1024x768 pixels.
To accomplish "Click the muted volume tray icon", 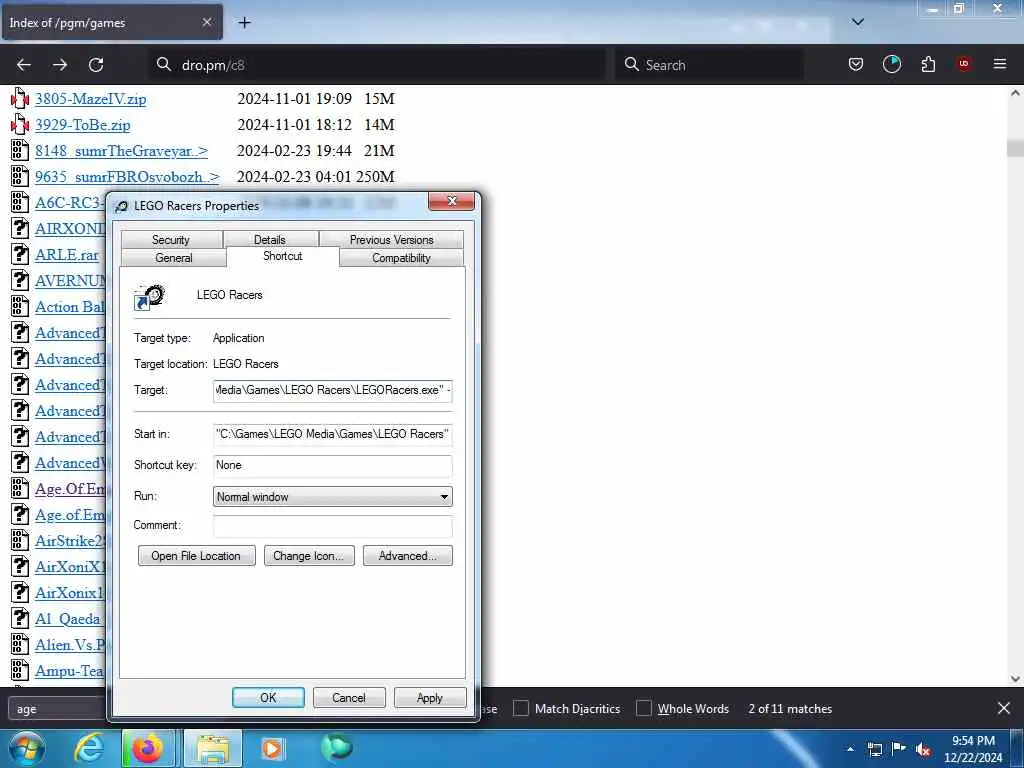I will pyautogui.click(x=923, y=749).
